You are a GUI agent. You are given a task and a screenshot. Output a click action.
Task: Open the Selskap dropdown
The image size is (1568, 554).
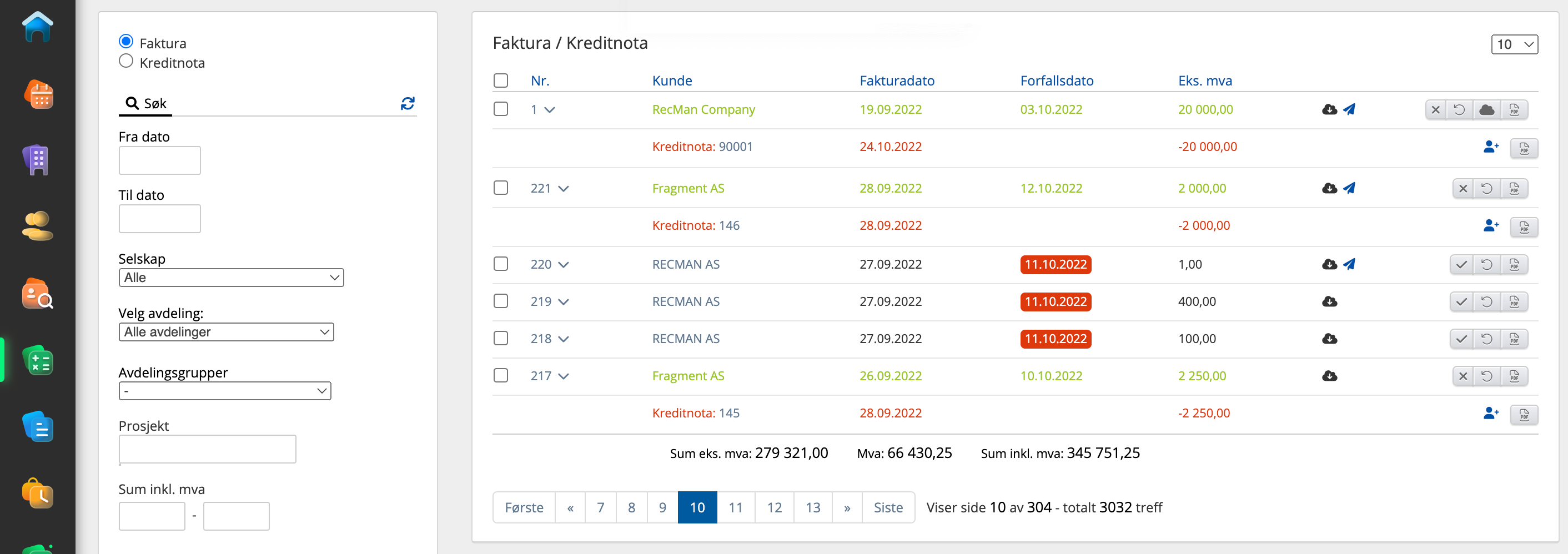pos(230,278)
